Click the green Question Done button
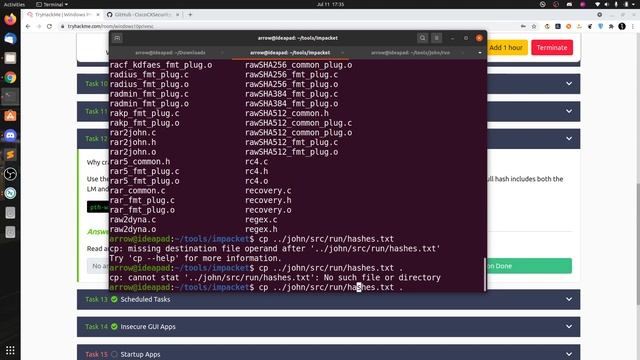Image resolution: width=640 pixels, height=360 pixels. (x=529, y=266)
